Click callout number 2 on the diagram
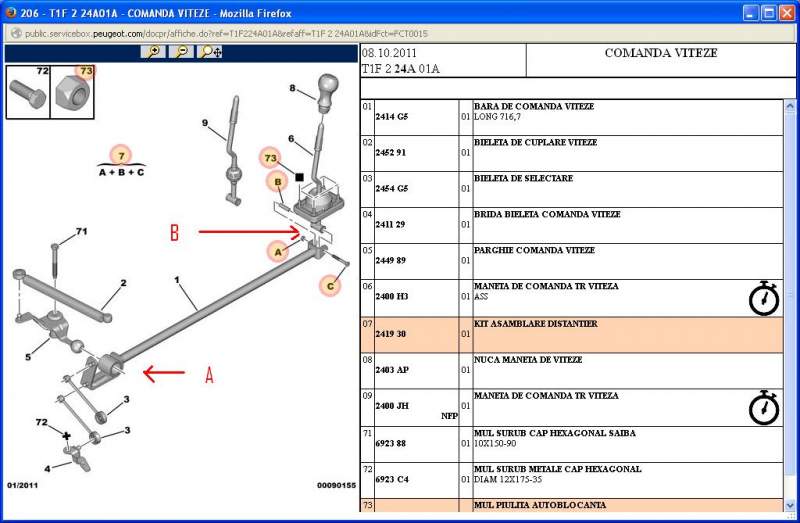The image size is (800, 523). click(x=123, y=283)
